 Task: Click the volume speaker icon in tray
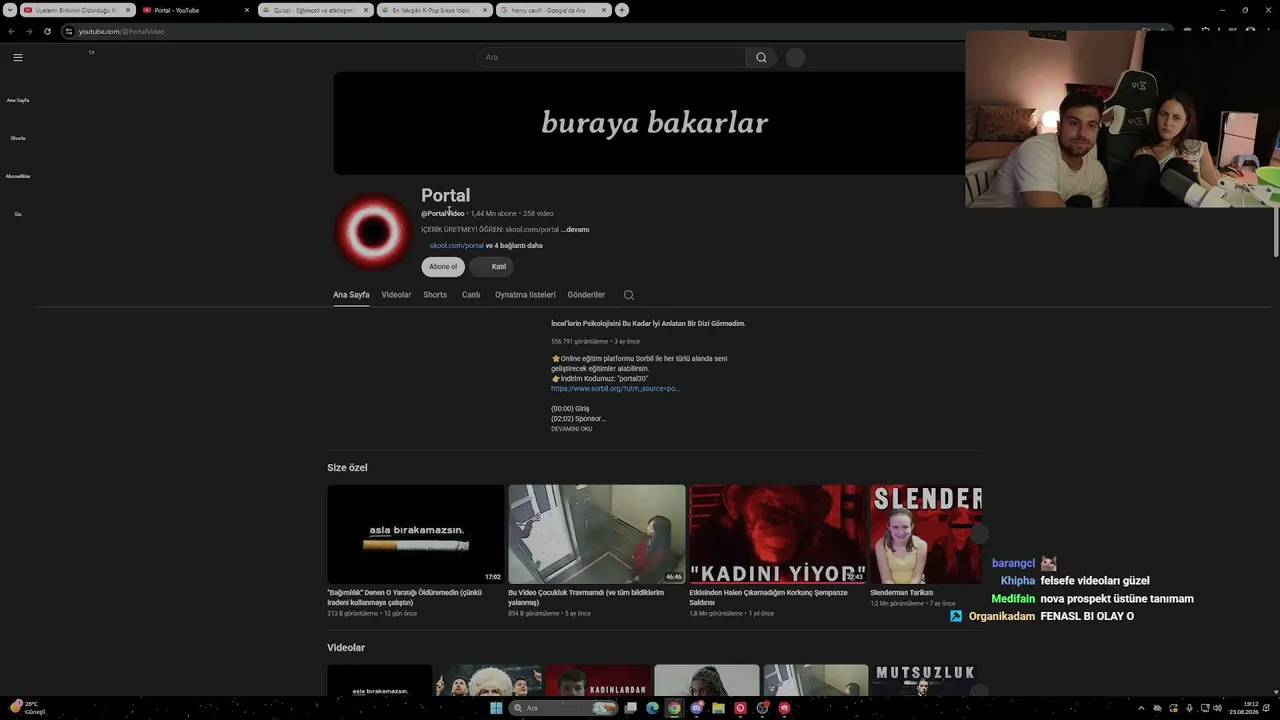[1217, 708]
